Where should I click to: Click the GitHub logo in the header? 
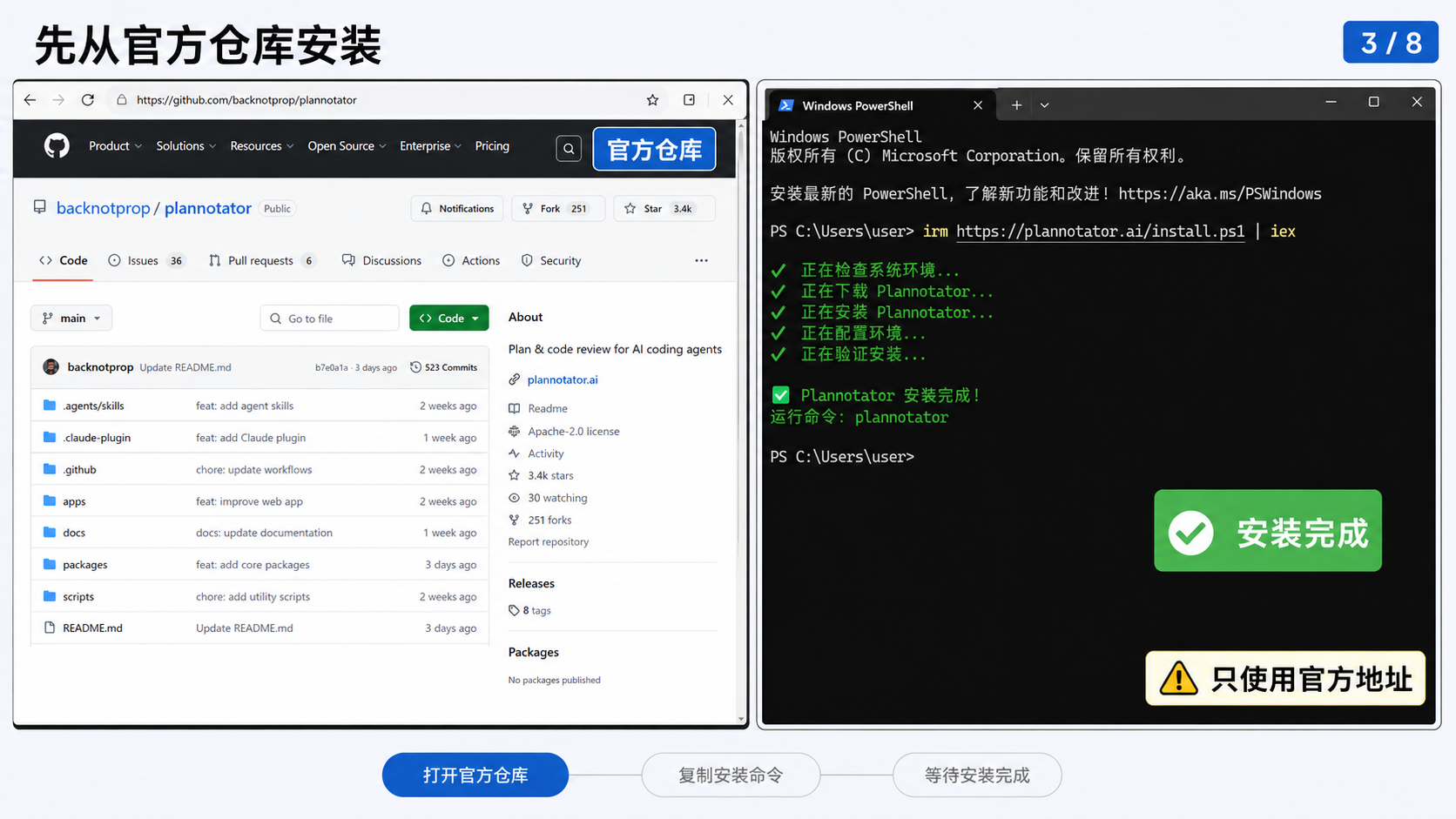coord(57,146)
